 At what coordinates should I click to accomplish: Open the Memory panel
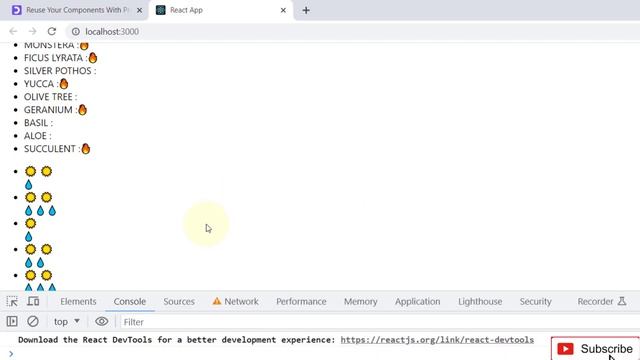(360, 302)
